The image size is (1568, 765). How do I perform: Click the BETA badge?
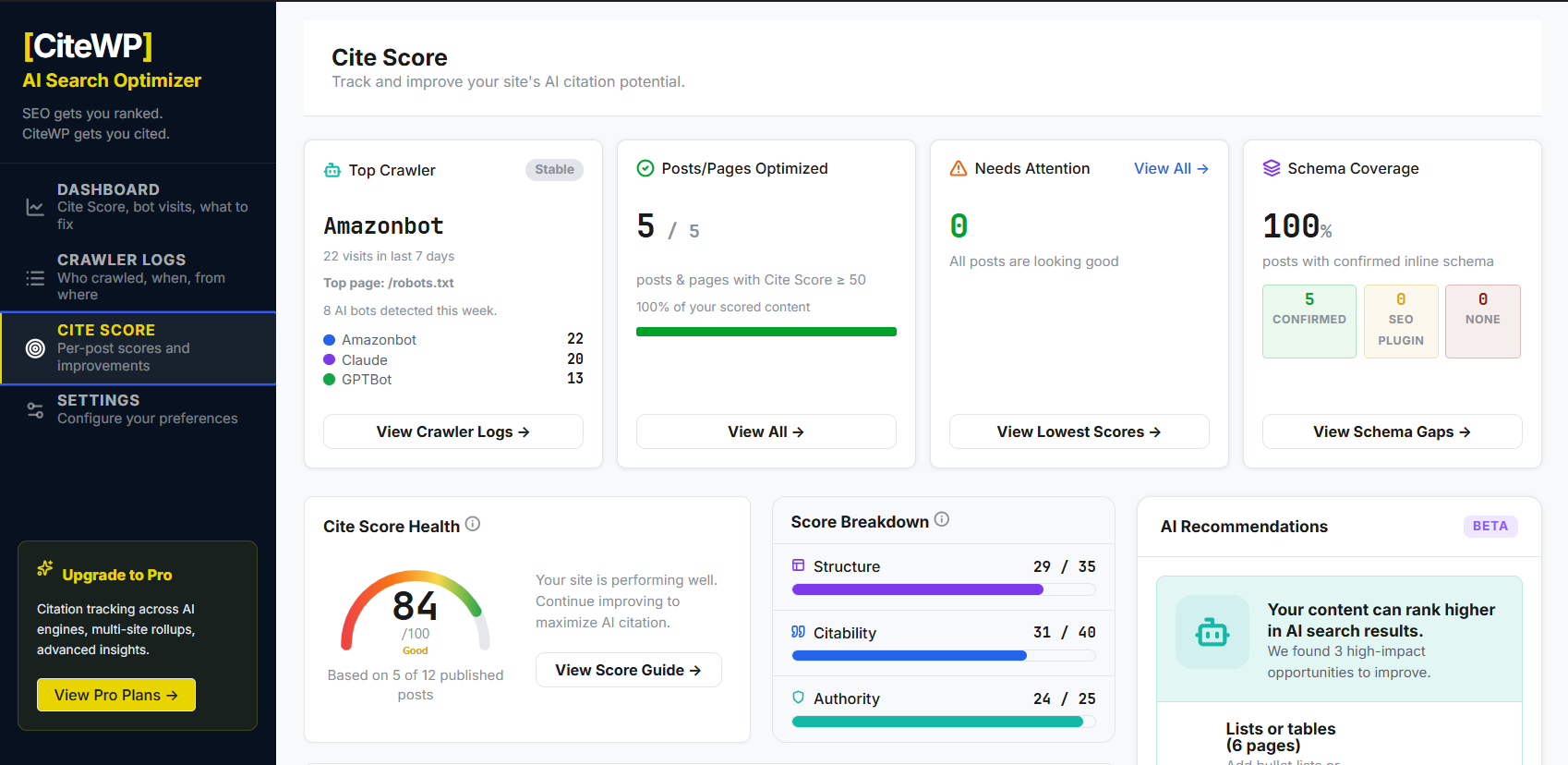point(1490,526)
